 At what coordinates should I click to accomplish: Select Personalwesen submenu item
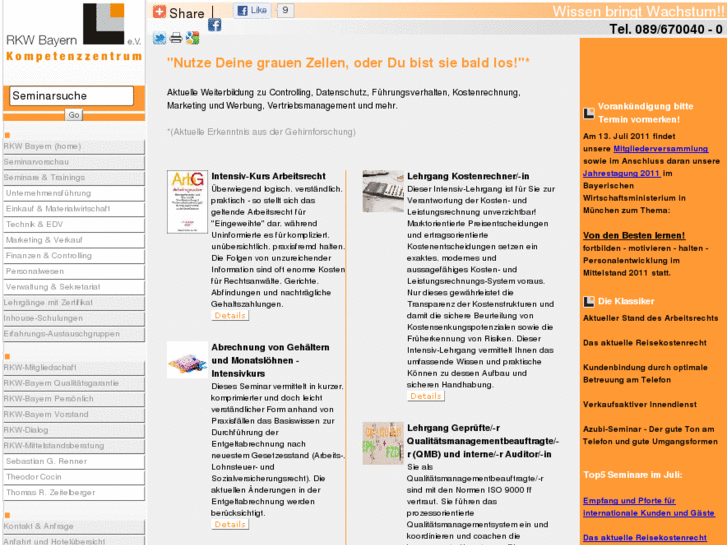74,271
